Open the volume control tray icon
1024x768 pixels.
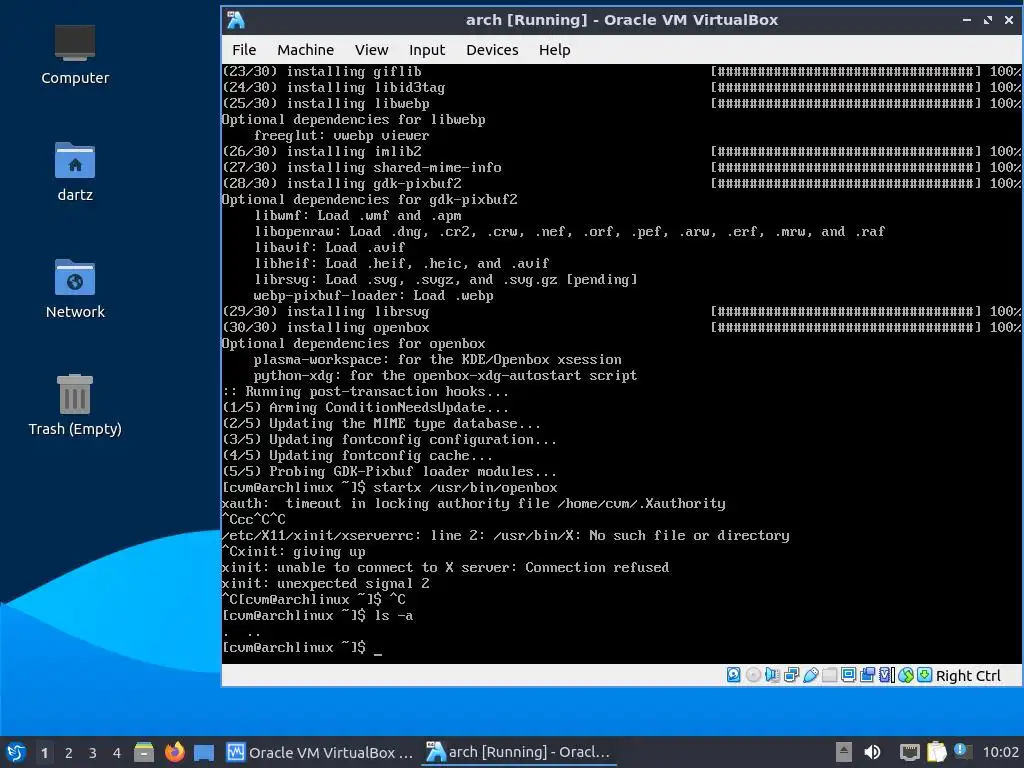click(x=872, y=752)
